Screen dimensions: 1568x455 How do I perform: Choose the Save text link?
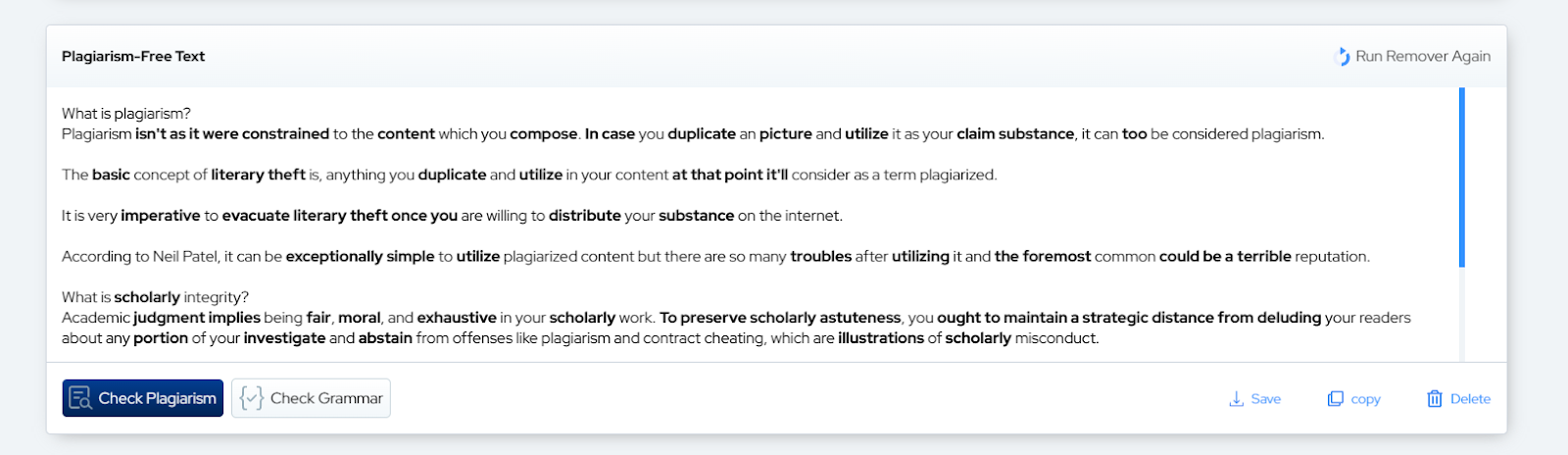tap(1266, 399)
